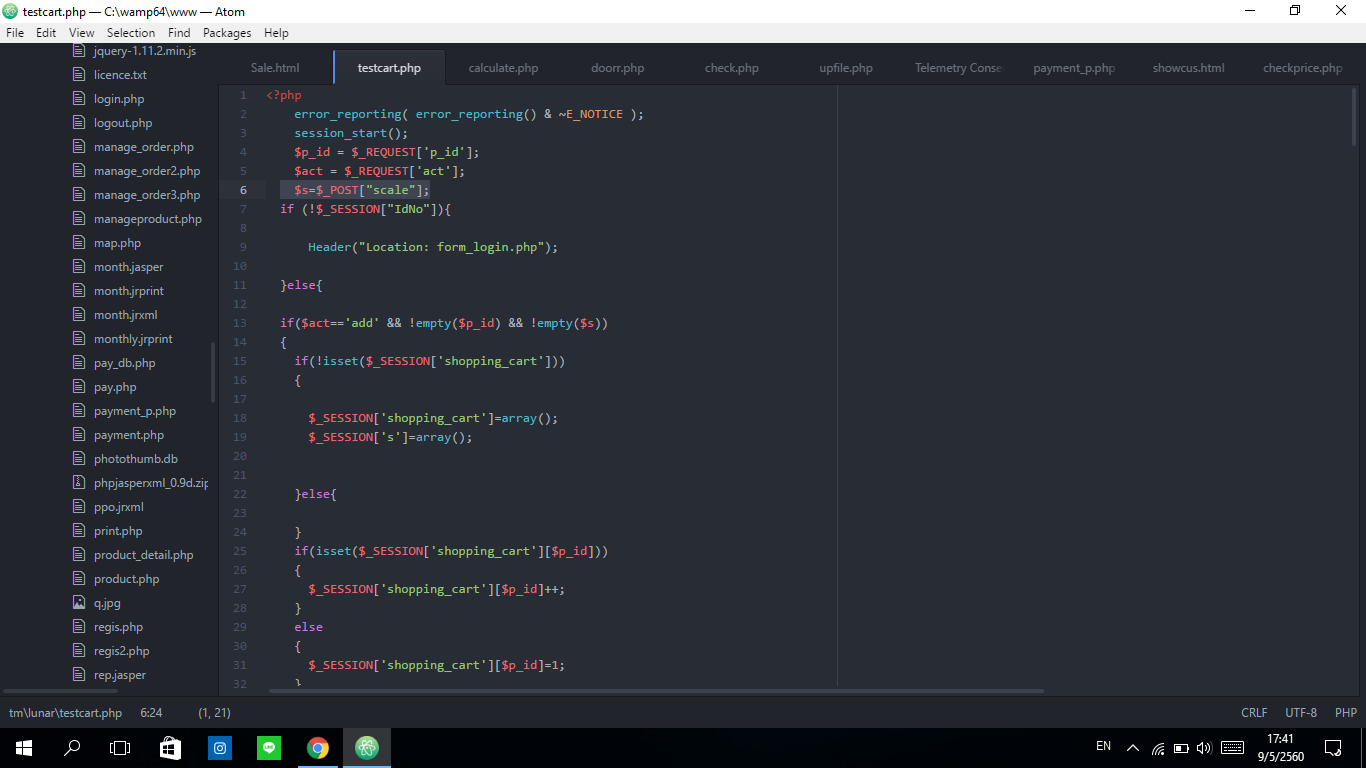
Task: Open the LINE app taskbar icon
Action: [269, 747]
